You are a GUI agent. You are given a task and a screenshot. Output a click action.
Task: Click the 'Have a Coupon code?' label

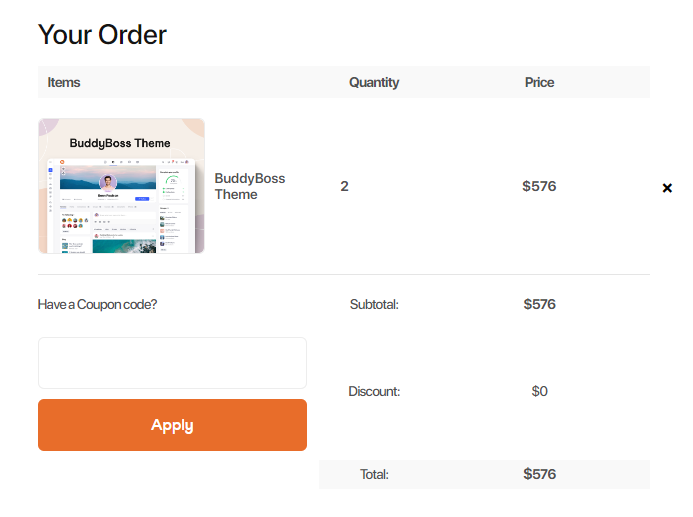point(97,304)
